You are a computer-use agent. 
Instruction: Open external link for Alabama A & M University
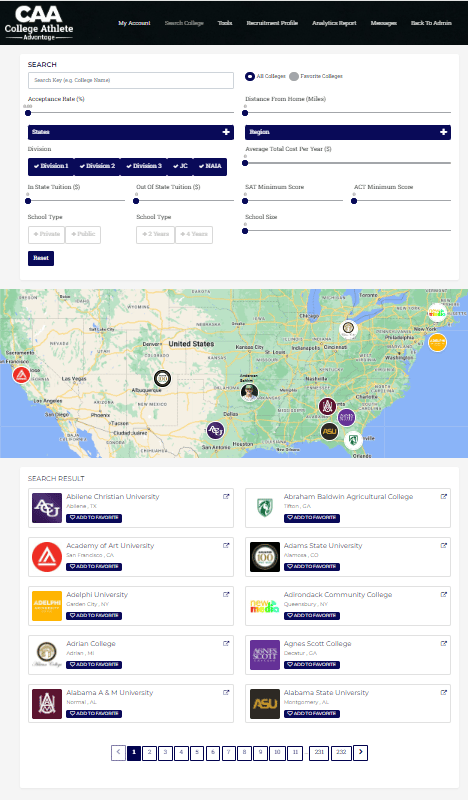click(x=226, y=692)
